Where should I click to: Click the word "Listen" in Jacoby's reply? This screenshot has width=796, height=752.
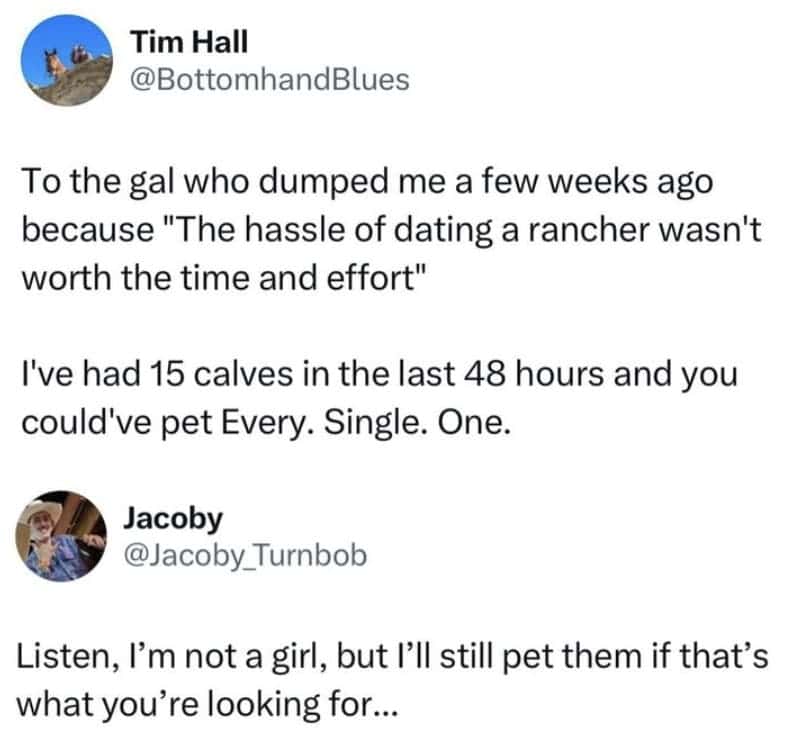click(66, 658)
